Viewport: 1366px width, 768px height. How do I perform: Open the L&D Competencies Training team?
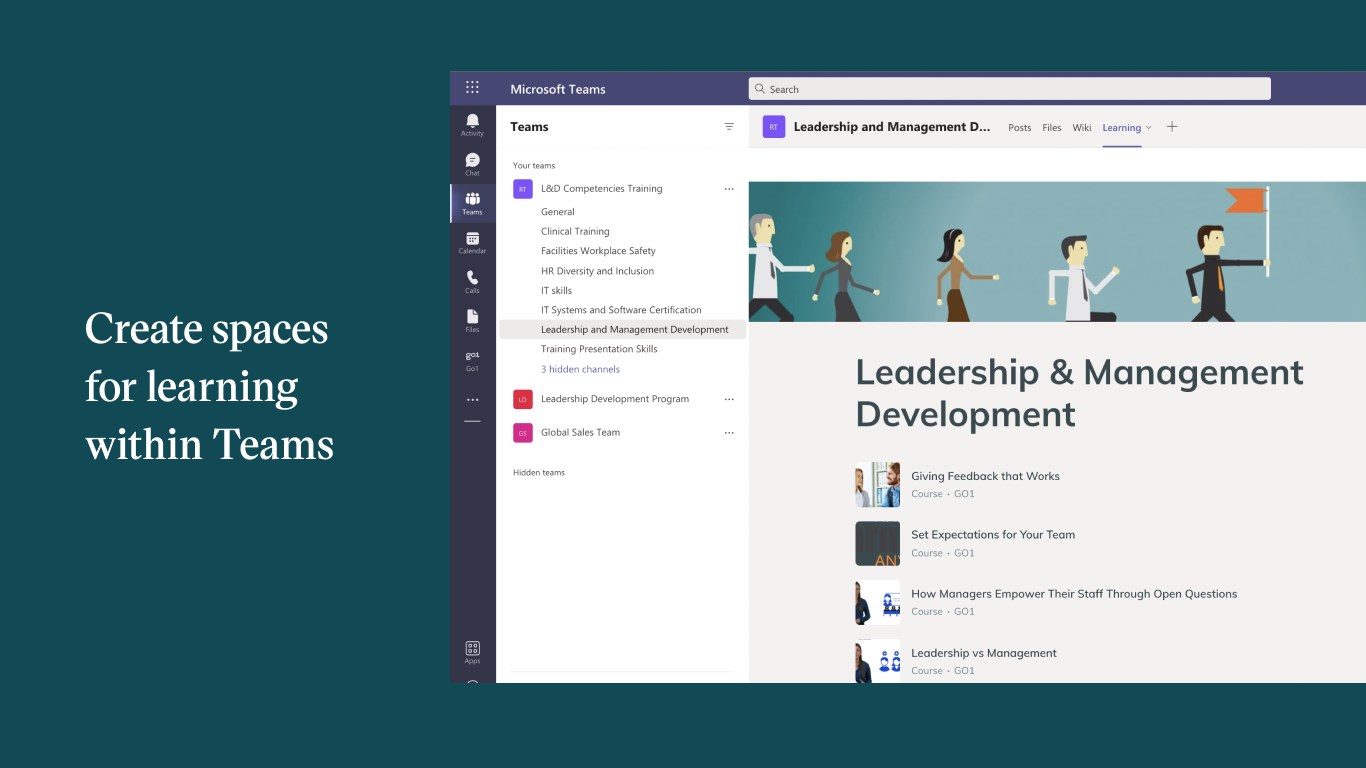pyautogui.click(x=601, y=188)
